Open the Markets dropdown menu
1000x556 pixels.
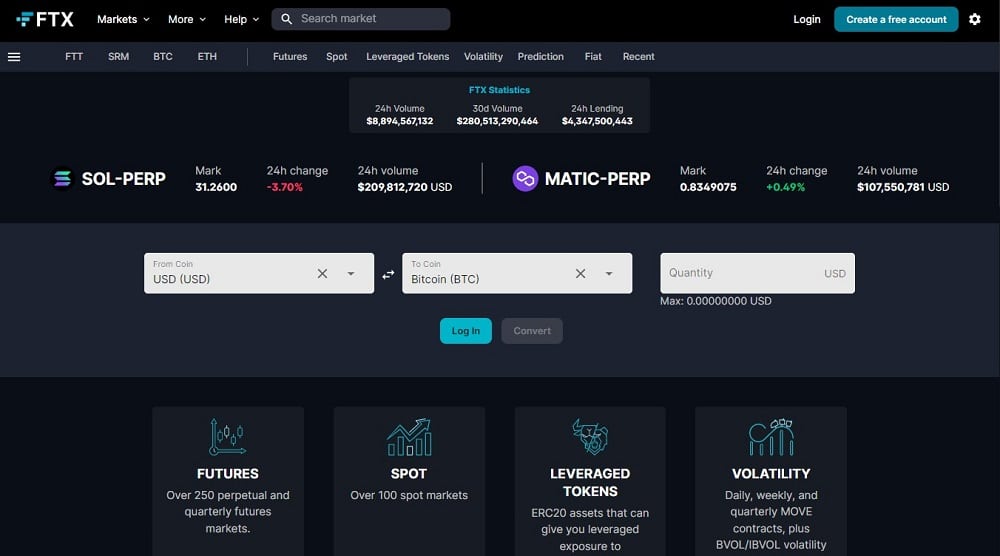[123, 19]
